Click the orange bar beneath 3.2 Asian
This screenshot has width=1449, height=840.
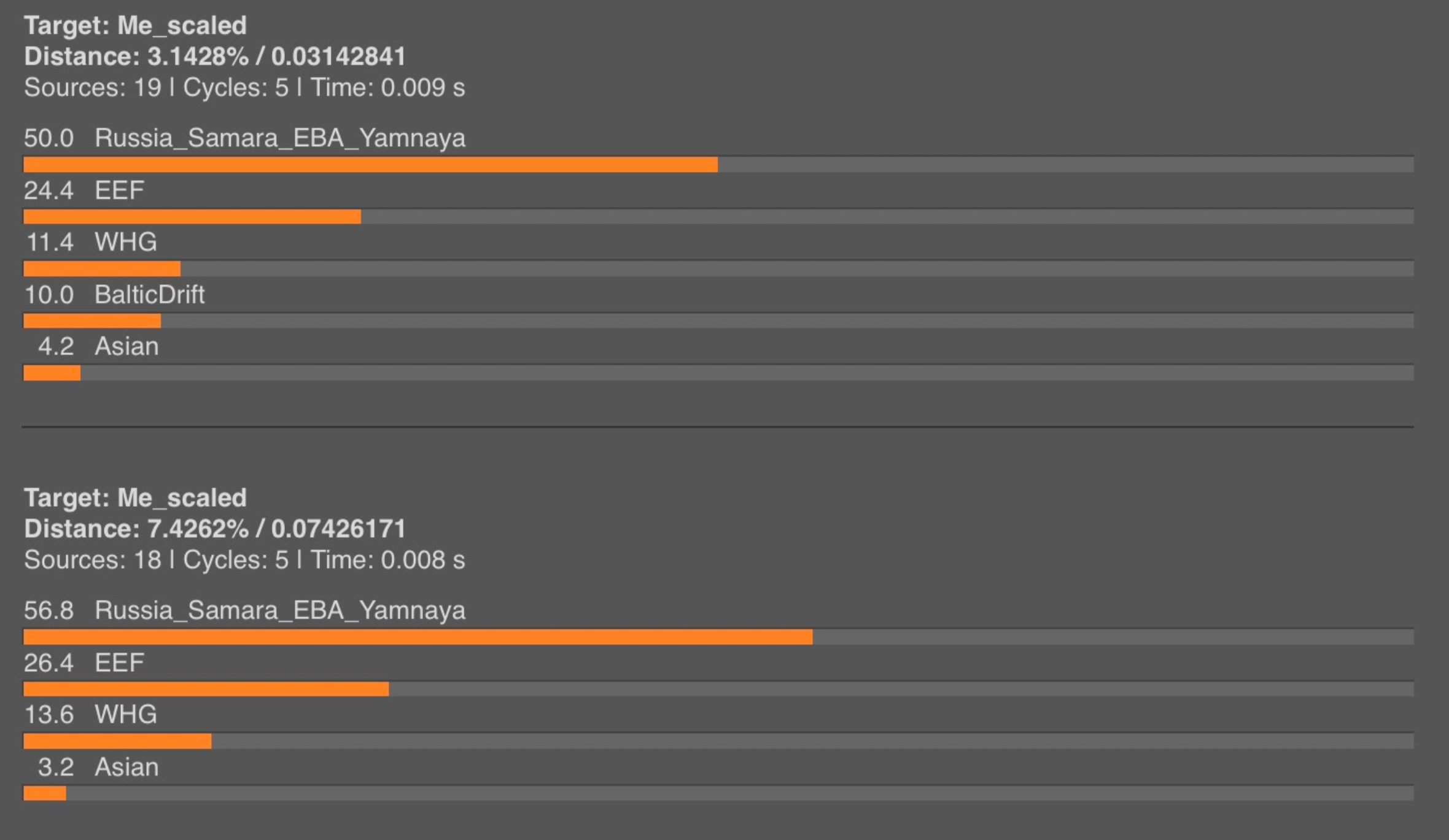point(45,794)
